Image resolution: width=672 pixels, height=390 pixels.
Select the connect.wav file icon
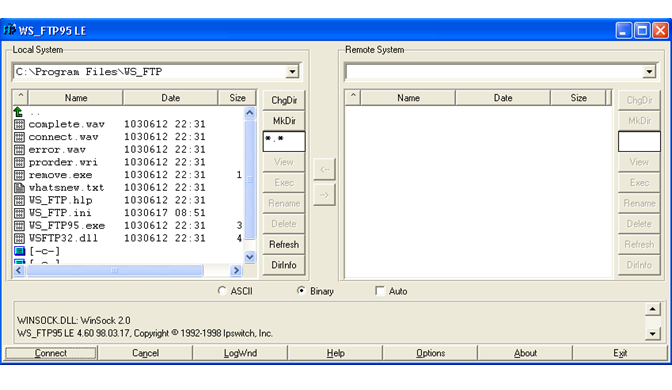[19, 137]
